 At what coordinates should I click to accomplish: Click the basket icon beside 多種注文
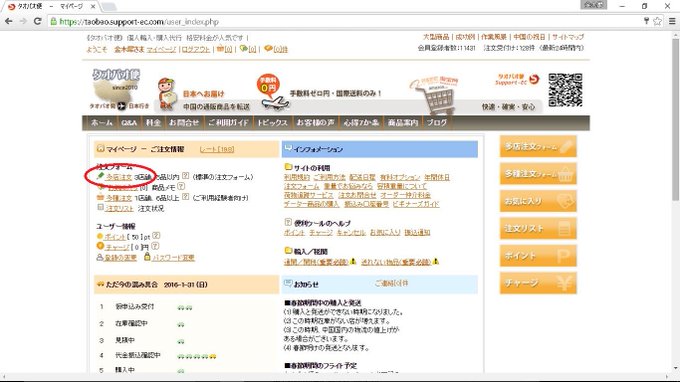coord(100,197)
